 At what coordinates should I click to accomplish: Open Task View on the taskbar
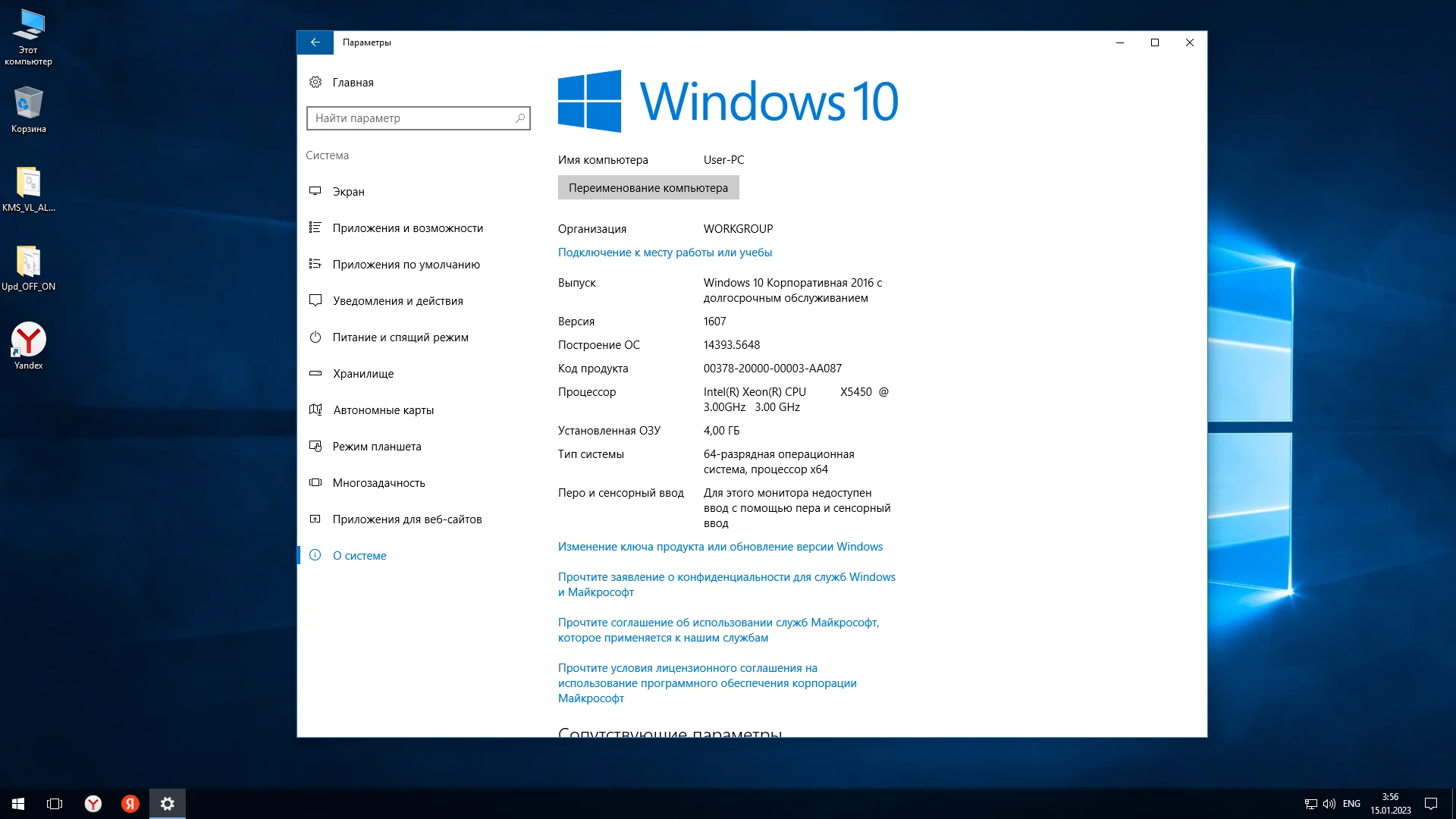(55, 804)
